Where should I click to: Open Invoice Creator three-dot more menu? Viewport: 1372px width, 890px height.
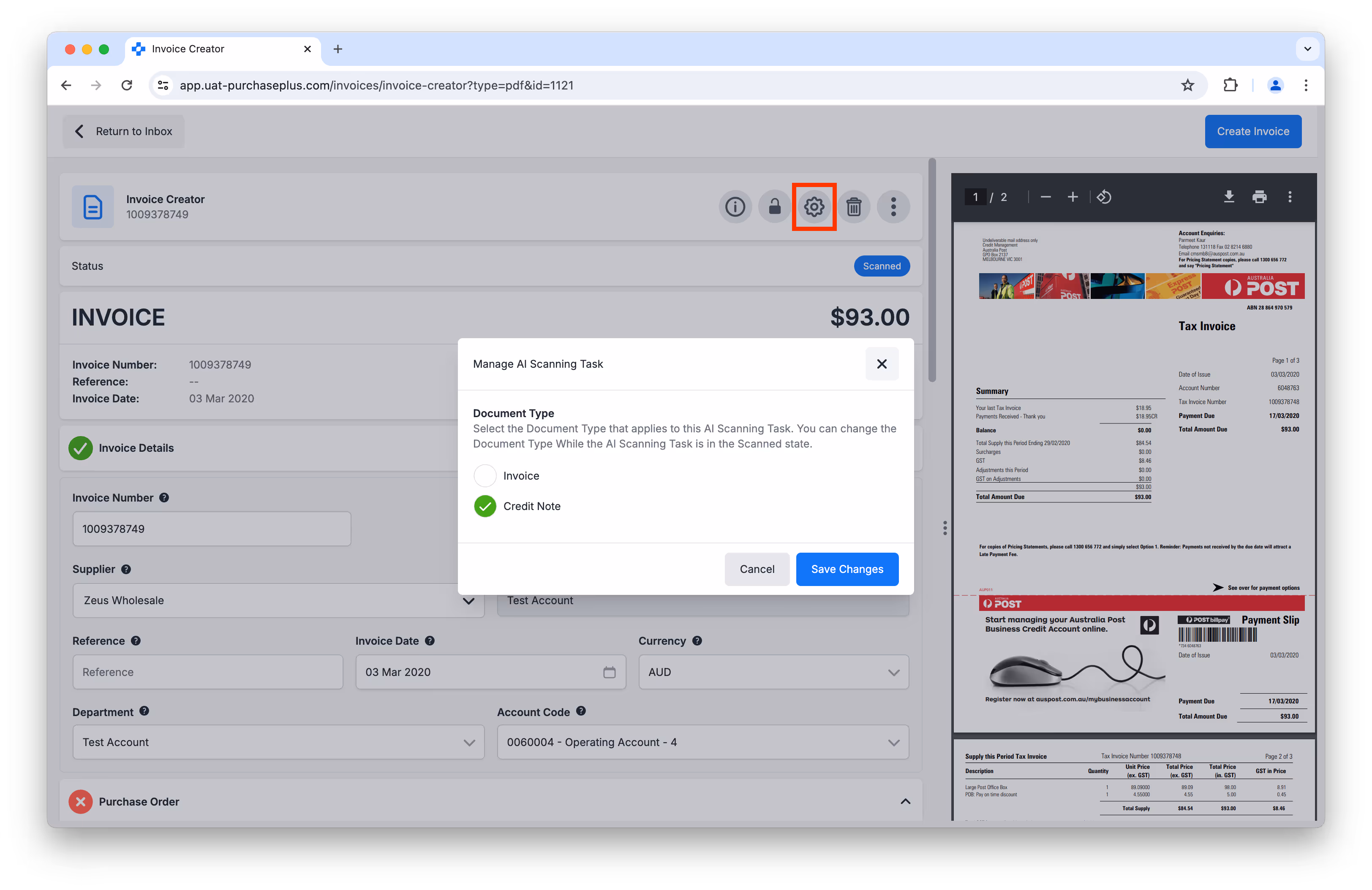point(893,207)
